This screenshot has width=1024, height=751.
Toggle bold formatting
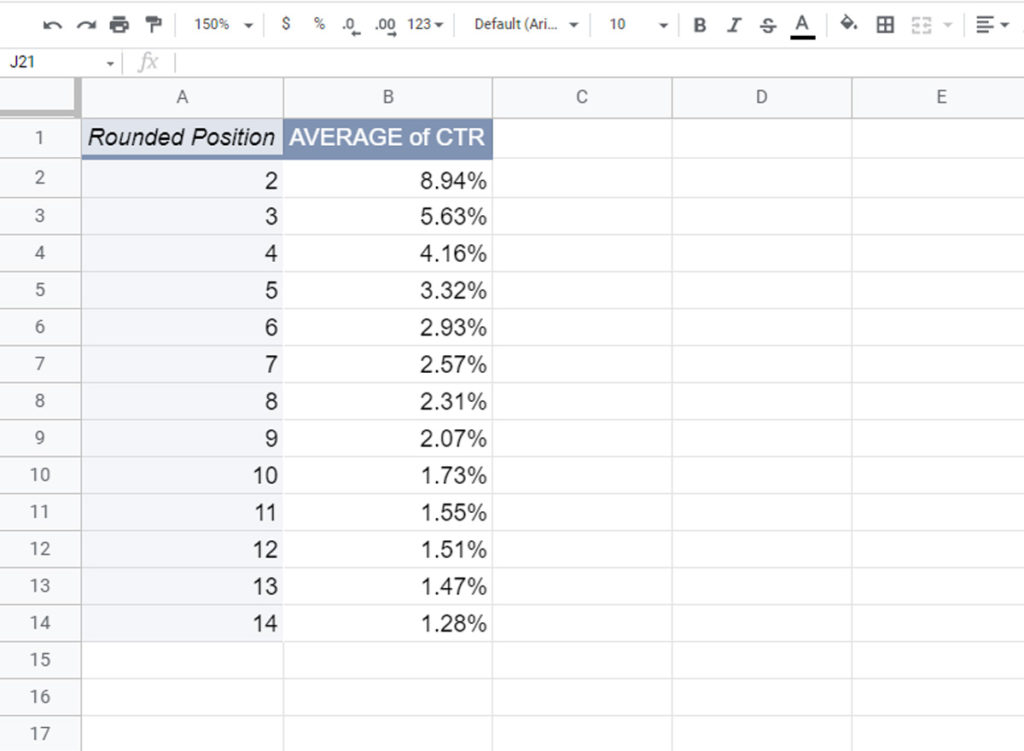(699, 24)
